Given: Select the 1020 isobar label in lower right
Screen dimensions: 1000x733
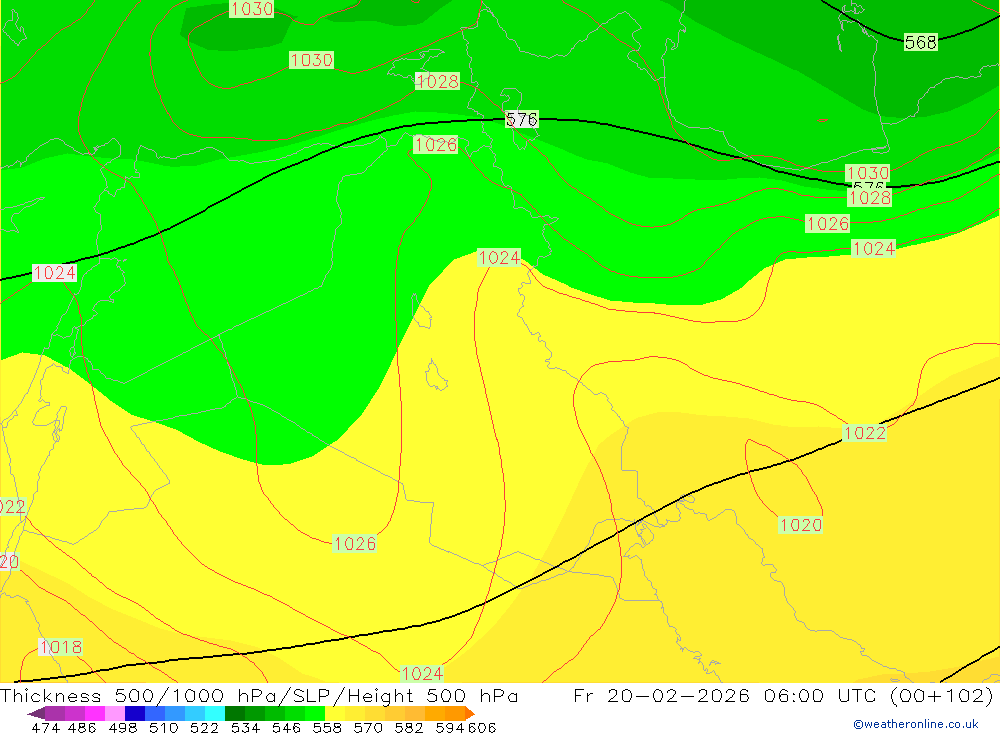Looking at the screenshot, I should click(800, 525).
